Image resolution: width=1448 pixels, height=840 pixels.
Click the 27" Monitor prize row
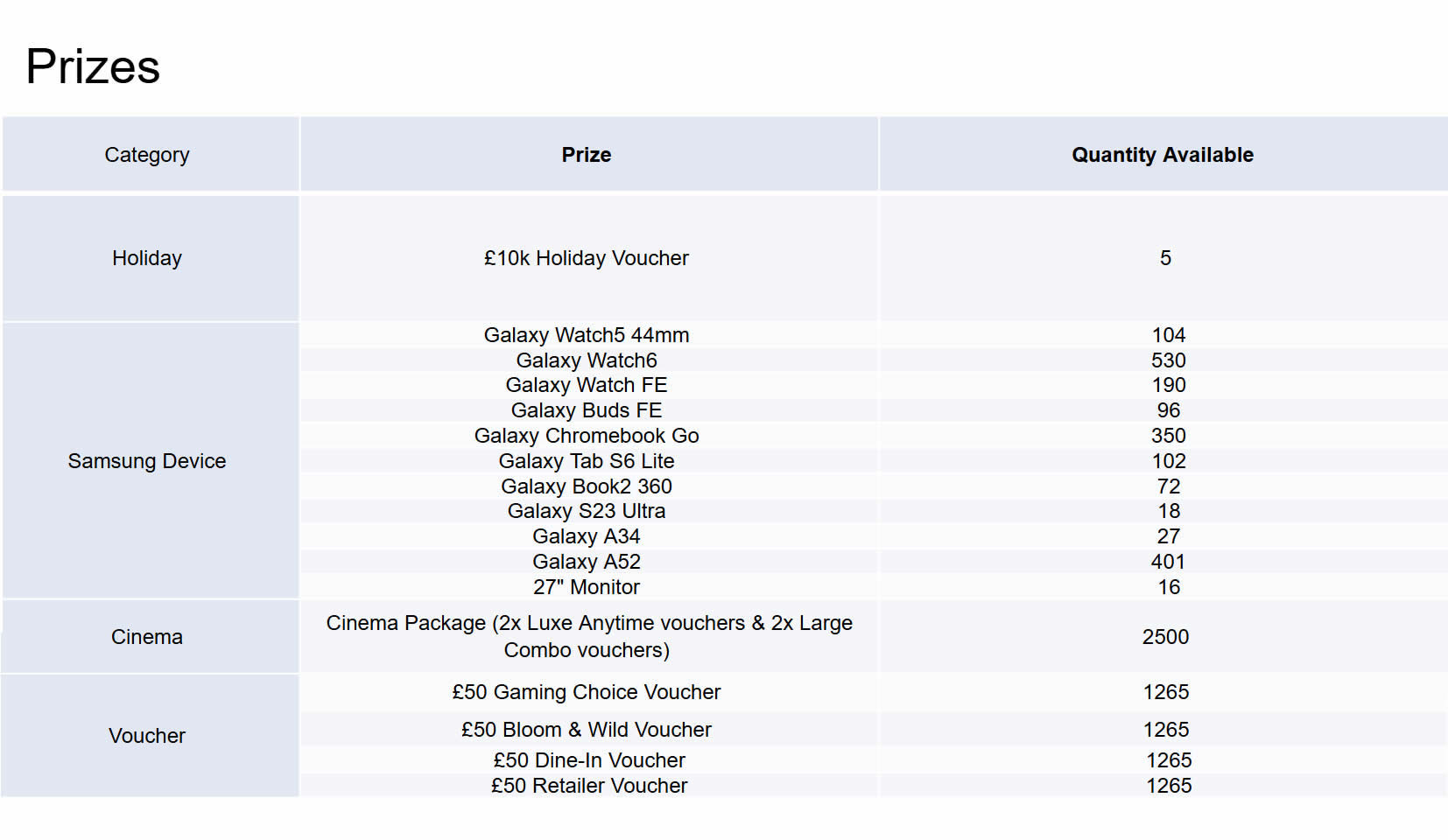pos(587,587)
